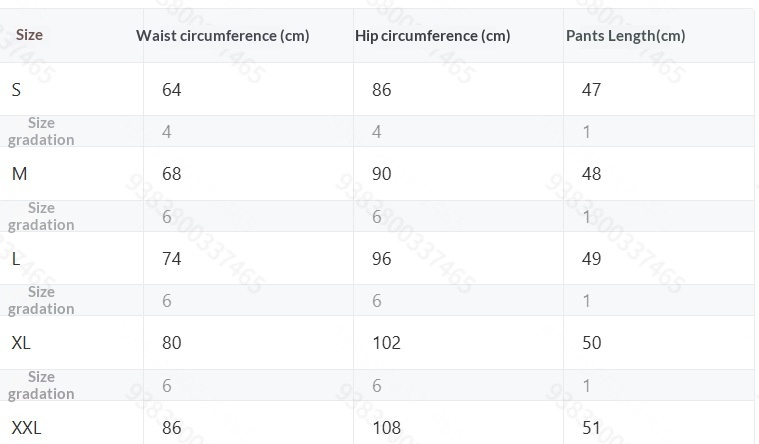Click waist value 68 for size M
The height and width of the screenshot is (444, 759).
click(x=172, y=174)
